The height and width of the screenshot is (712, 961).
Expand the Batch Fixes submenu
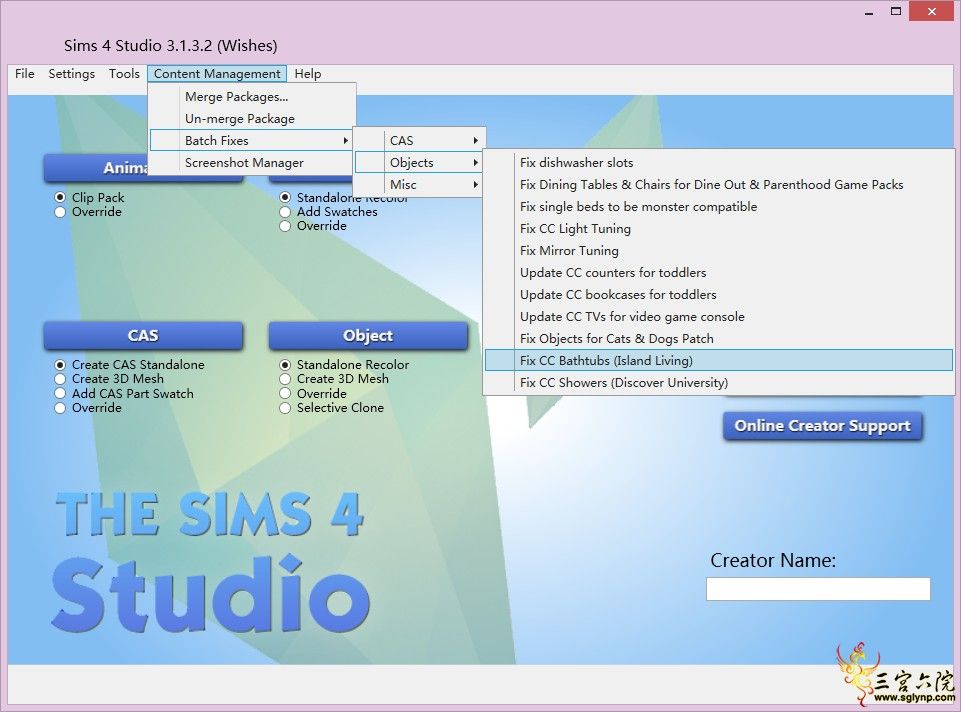251,141
